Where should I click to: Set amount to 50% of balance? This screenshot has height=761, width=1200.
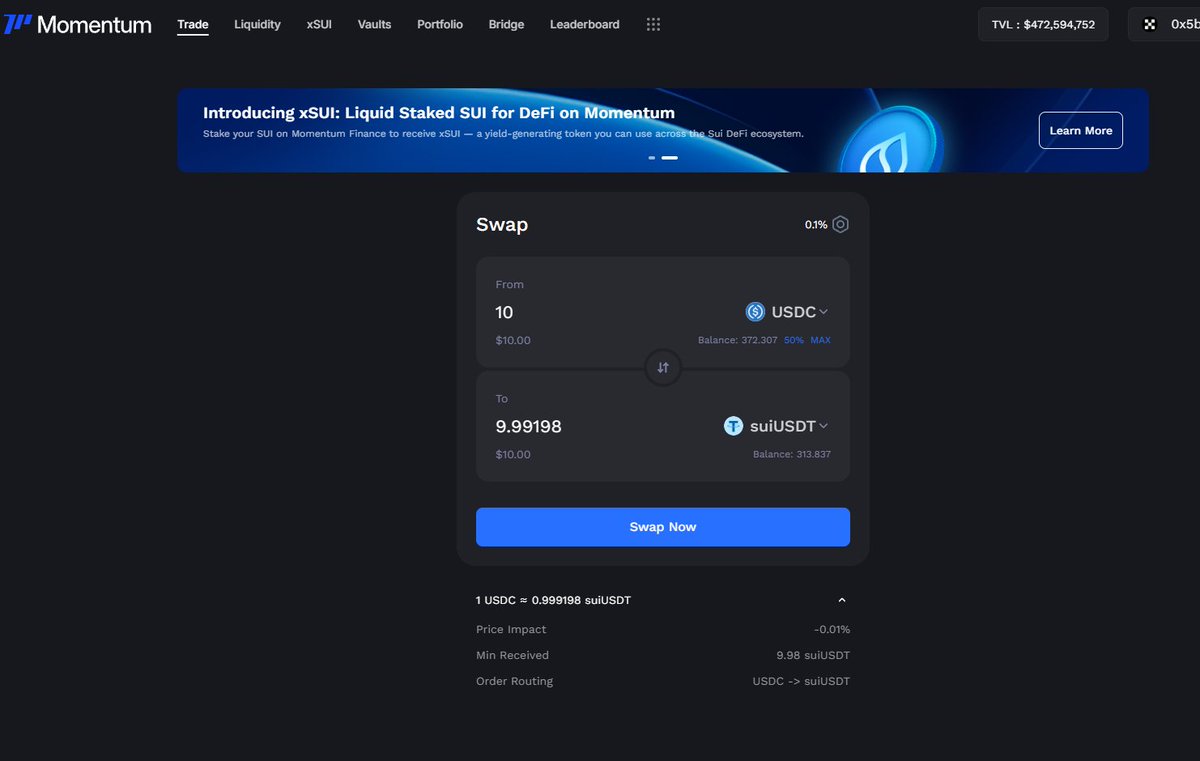click(793, 340)
